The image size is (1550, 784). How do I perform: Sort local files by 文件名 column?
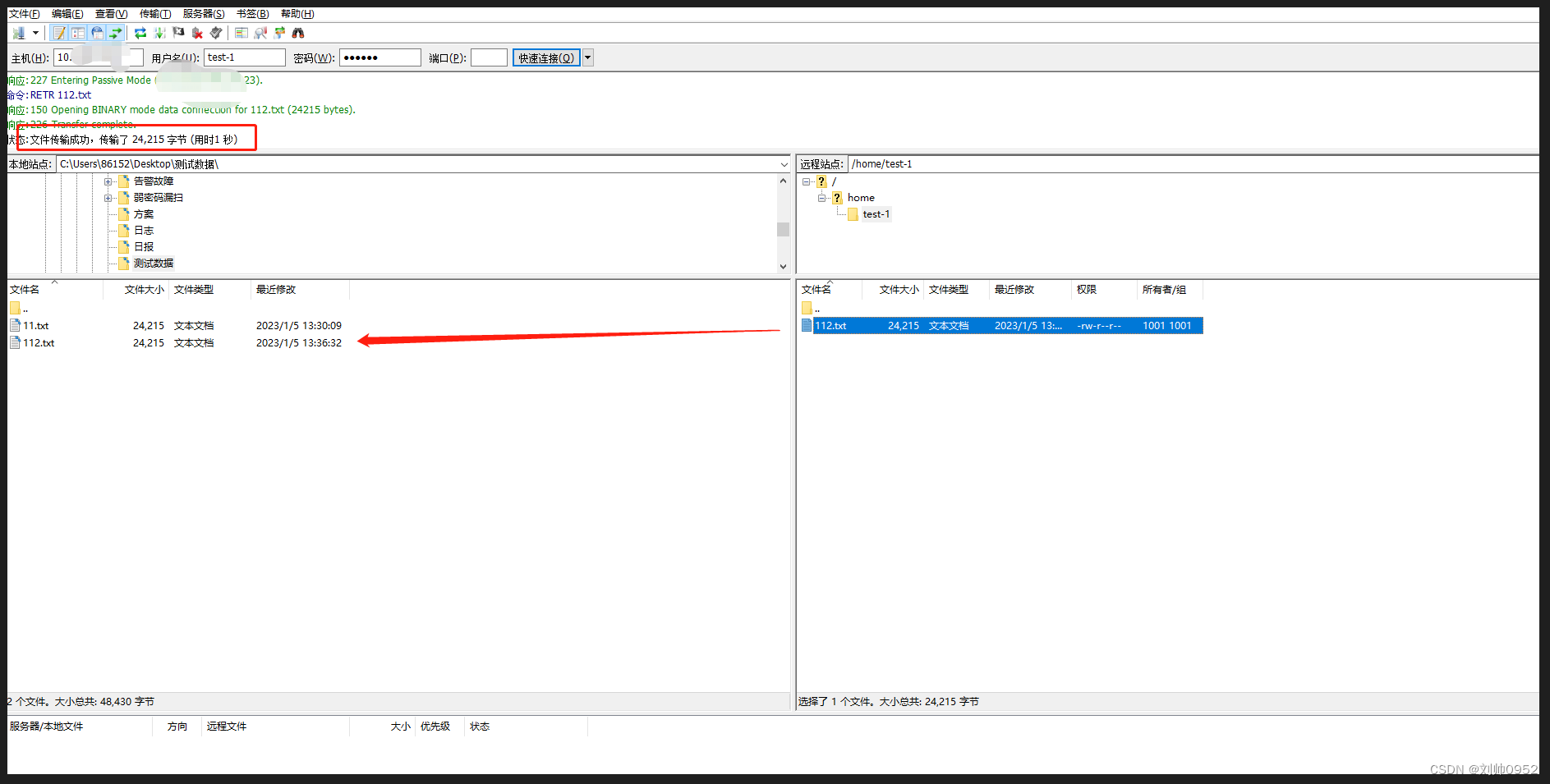click(x=55, y=289)
